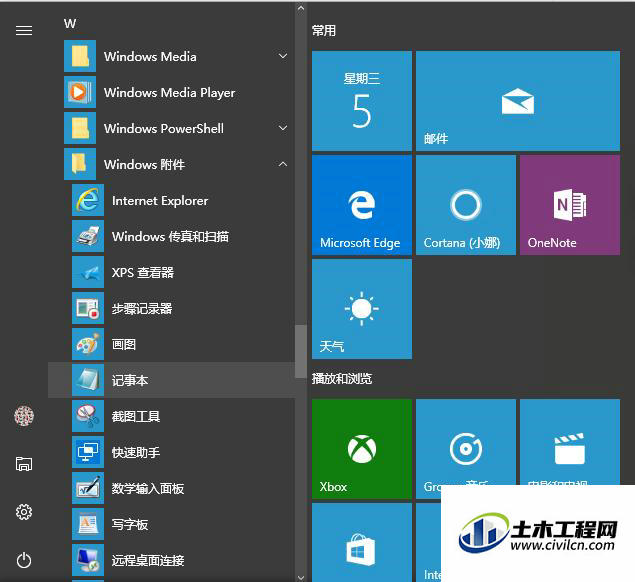Open 快速助手 icon

(x=88, y=452)
